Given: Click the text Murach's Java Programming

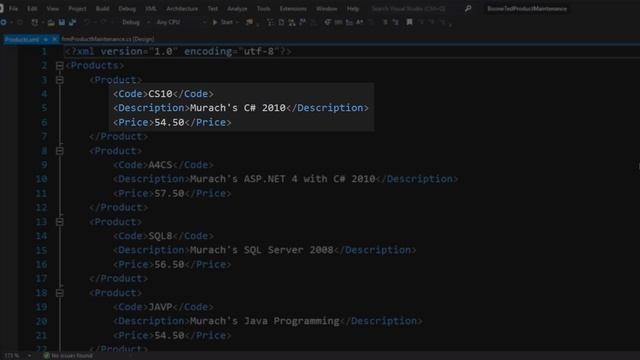Looking at the screenshot, I should pyautogui.click(x=264, y=321).
